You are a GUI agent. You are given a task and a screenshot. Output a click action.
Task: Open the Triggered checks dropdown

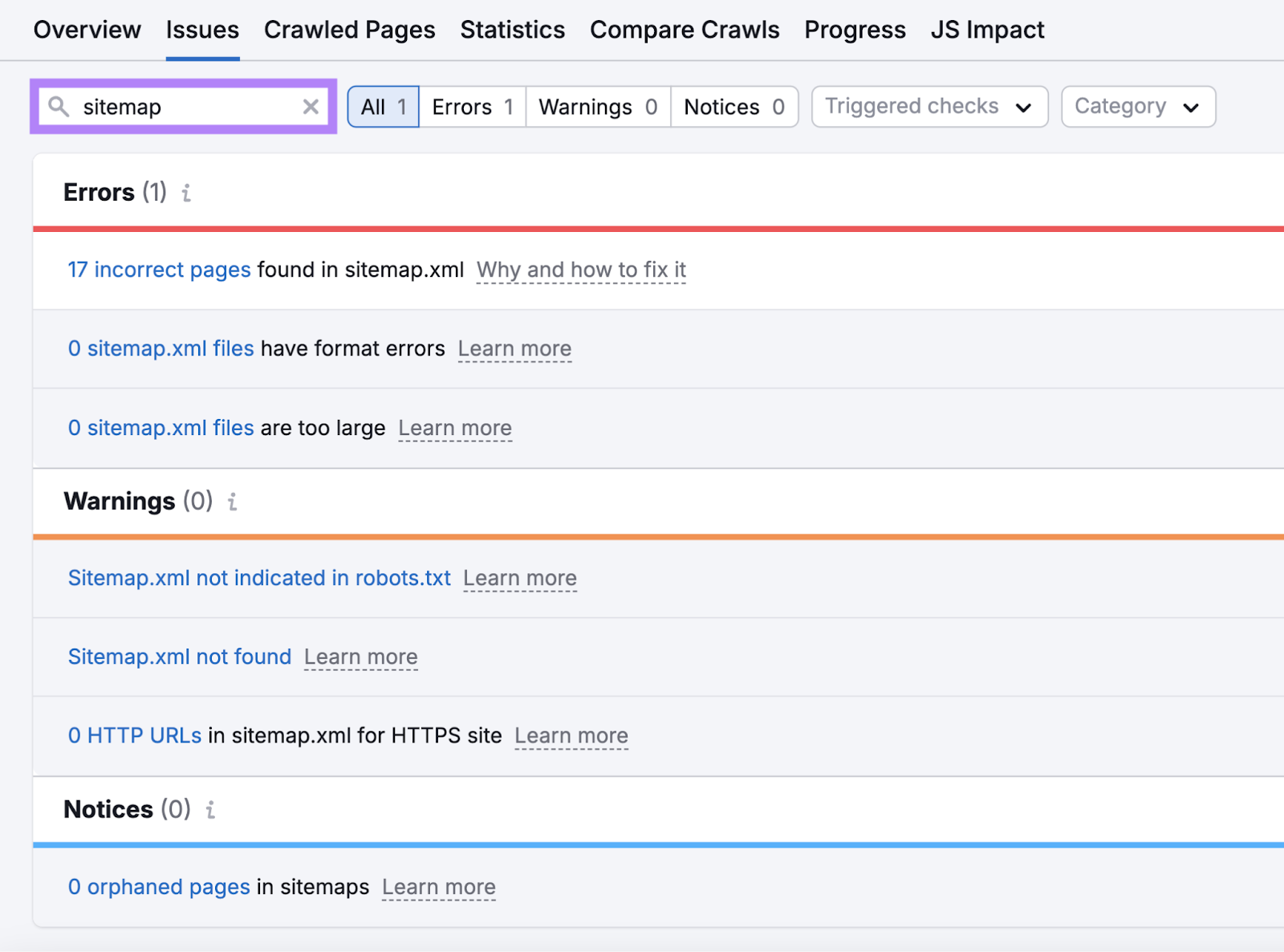pyautogui.click(x=928, y=106)
